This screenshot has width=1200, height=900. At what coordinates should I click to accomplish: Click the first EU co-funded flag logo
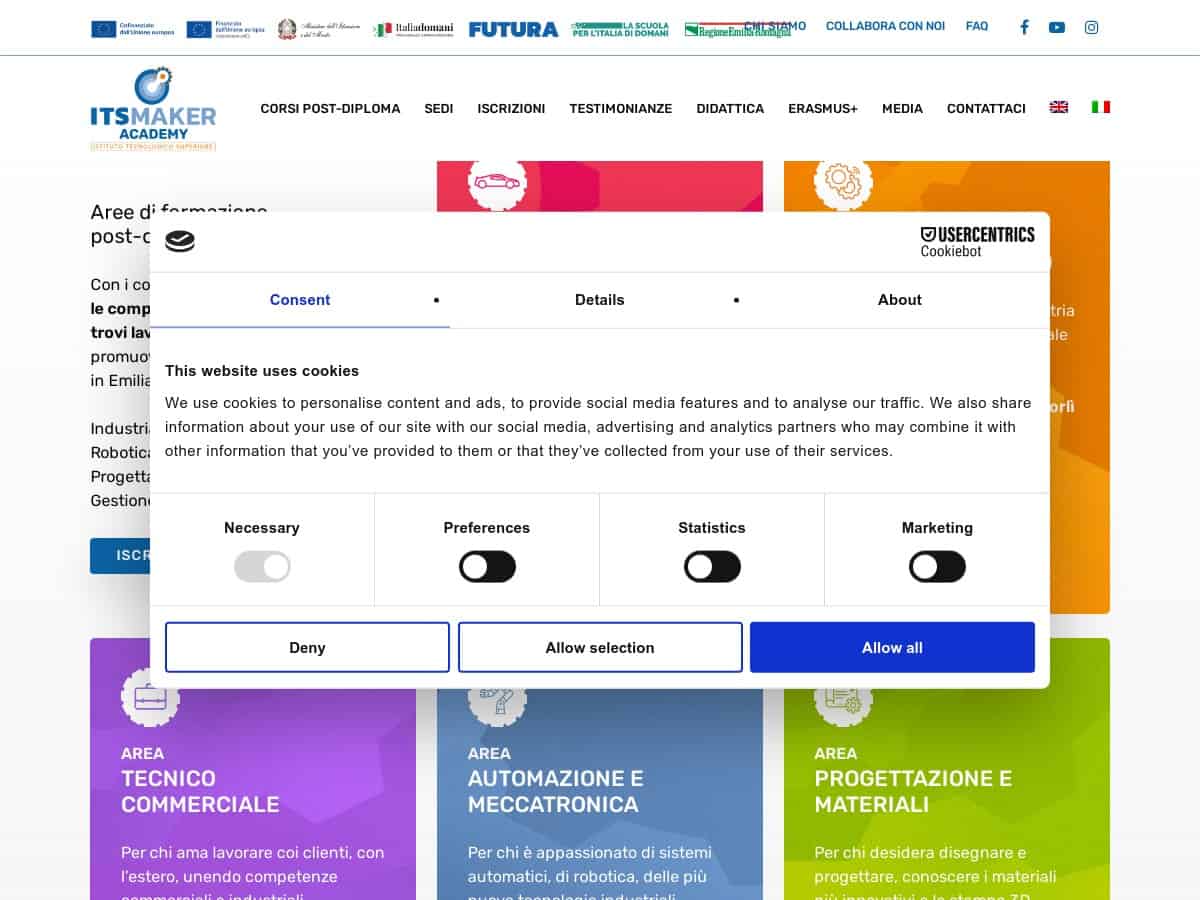point(133,29)
